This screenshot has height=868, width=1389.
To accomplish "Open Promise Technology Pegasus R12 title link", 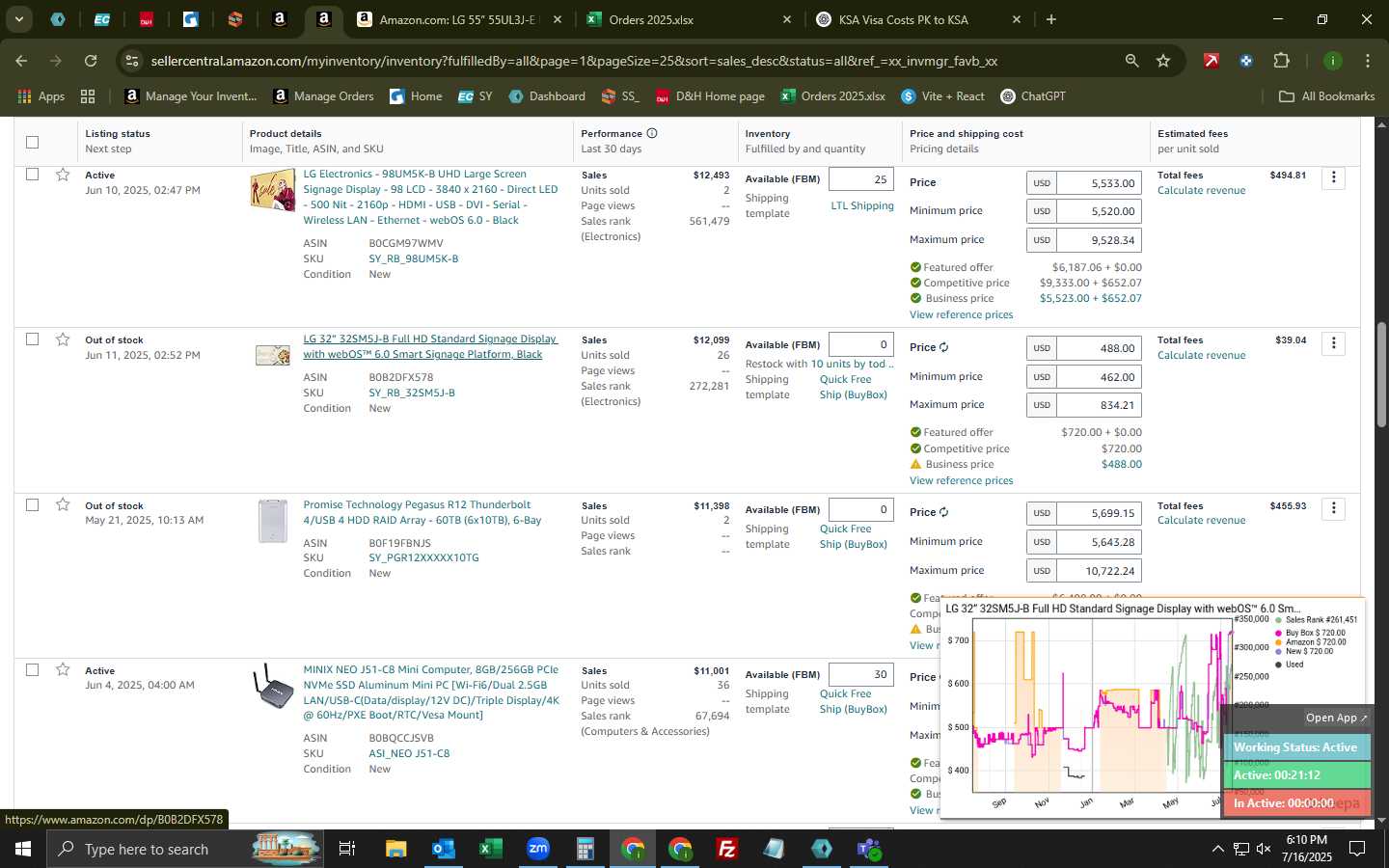I will [x=422, y=512].
